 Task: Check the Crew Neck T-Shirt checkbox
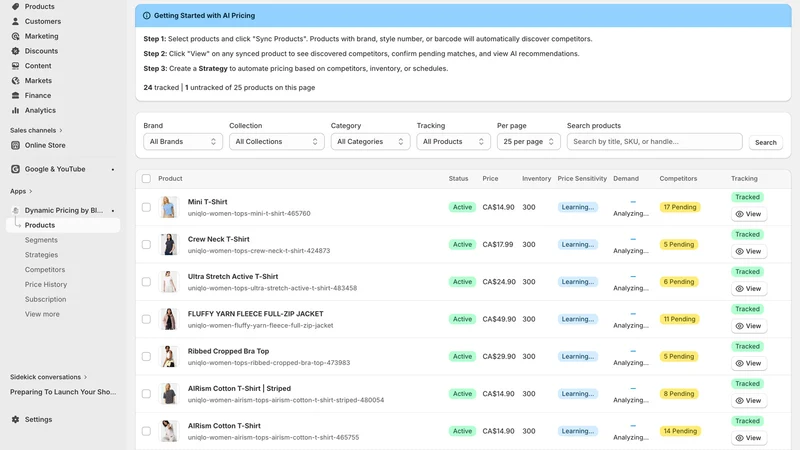pos(146,244)
